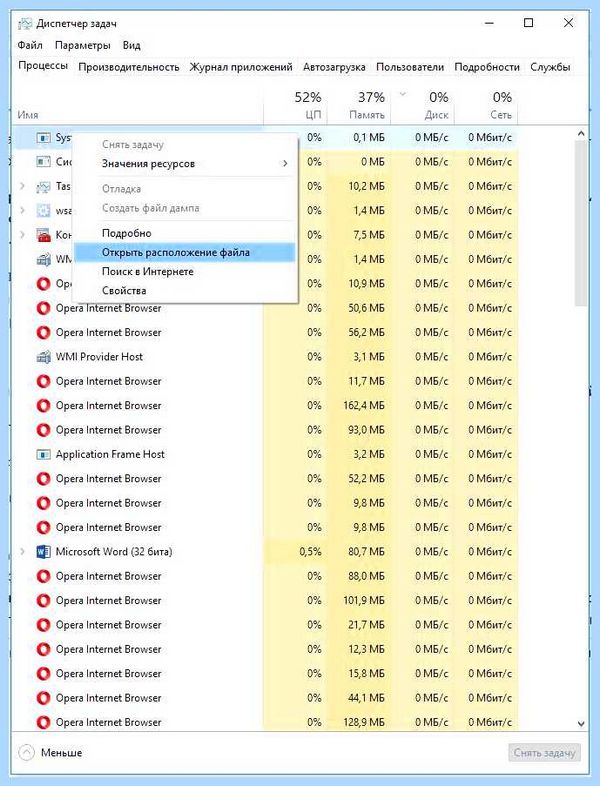
Task: Collapse view with the Меньше chevron button
Action: click(26, 752)
